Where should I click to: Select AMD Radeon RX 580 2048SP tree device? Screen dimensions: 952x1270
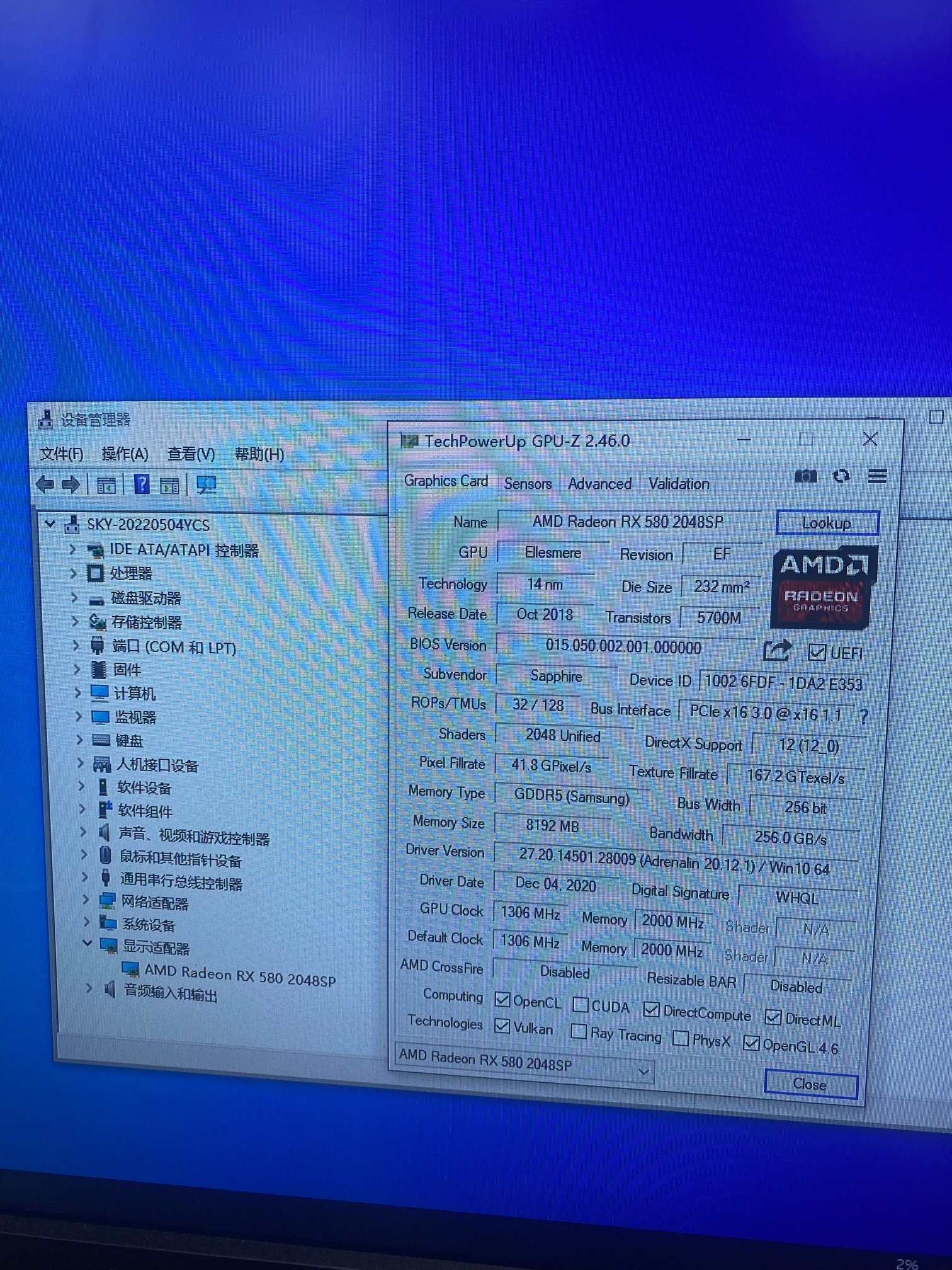click(240, 975)
